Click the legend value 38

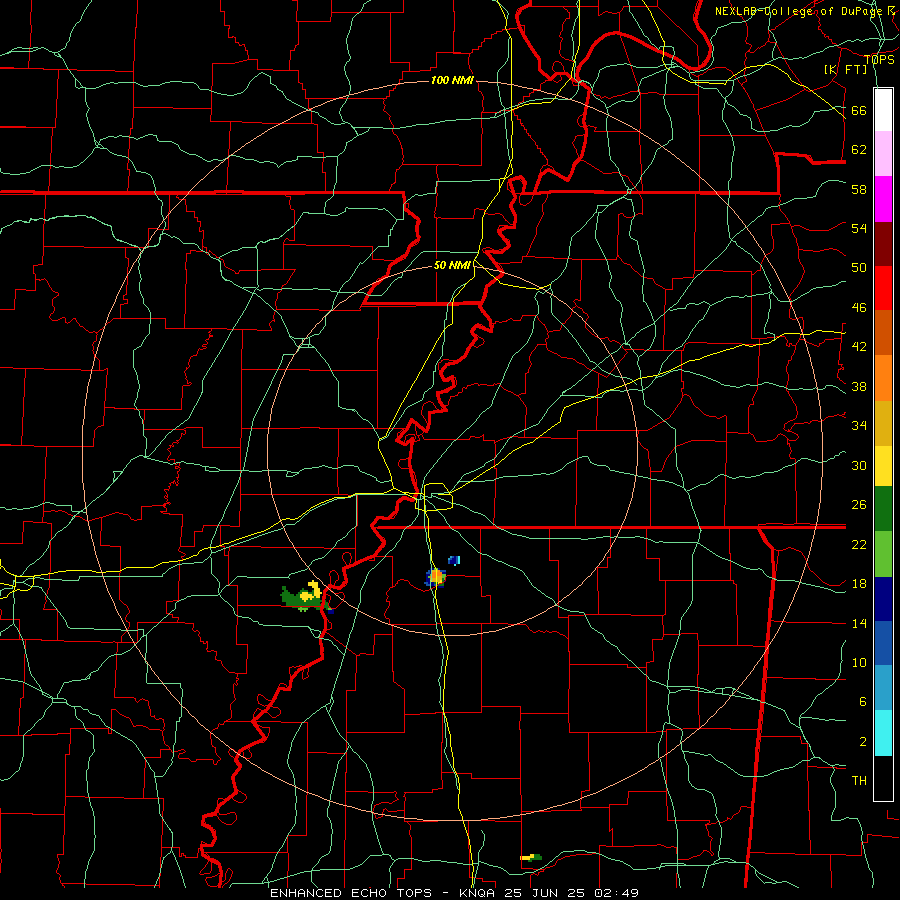tap(859, 386)
